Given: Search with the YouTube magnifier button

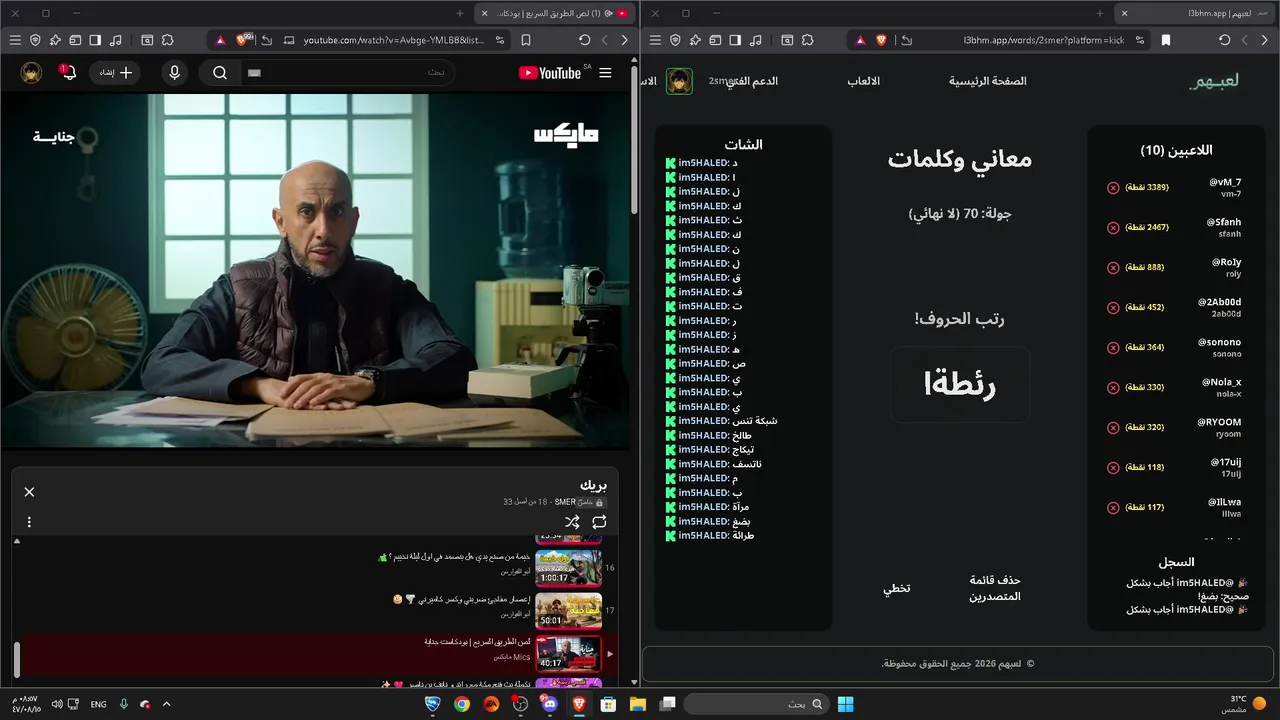Looking at the screenshot, I should pos(220,73).
